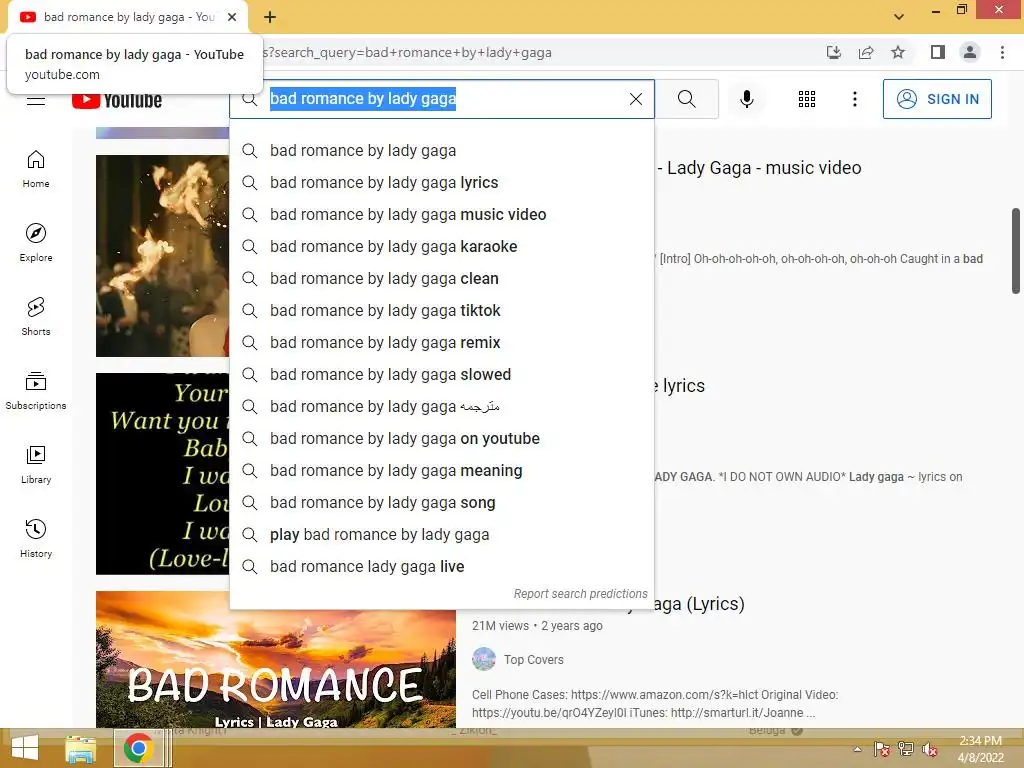Click the share page icon in address bar
Viewport: 1024px width, 768px height.
[866, 52]
